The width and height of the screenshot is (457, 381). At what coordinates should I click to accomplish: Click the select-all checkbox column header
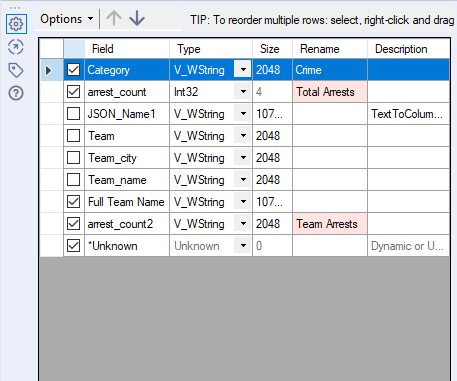74,49
